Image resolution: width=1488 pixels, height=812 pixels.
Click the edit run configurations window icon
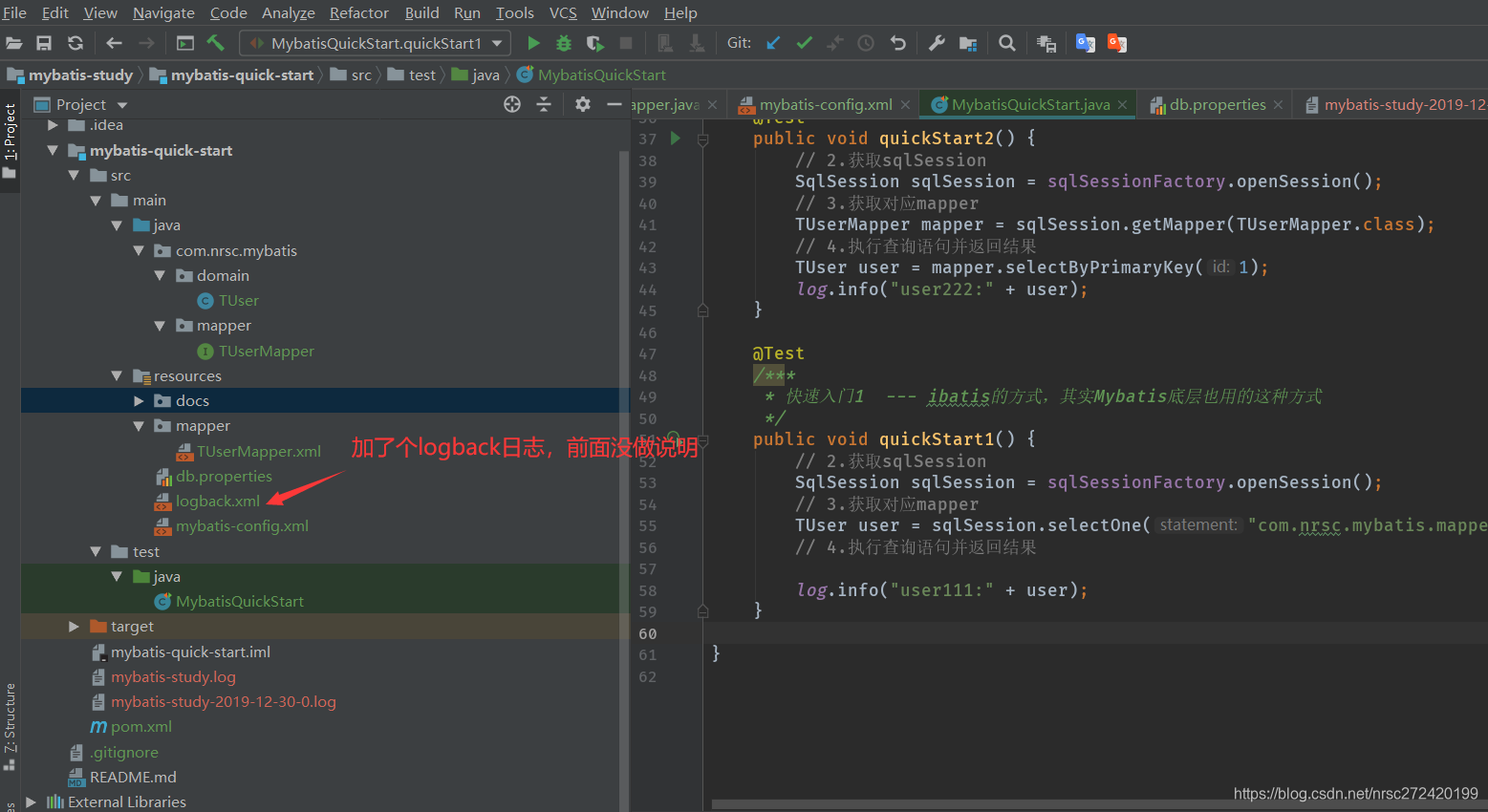pos(185,43)
